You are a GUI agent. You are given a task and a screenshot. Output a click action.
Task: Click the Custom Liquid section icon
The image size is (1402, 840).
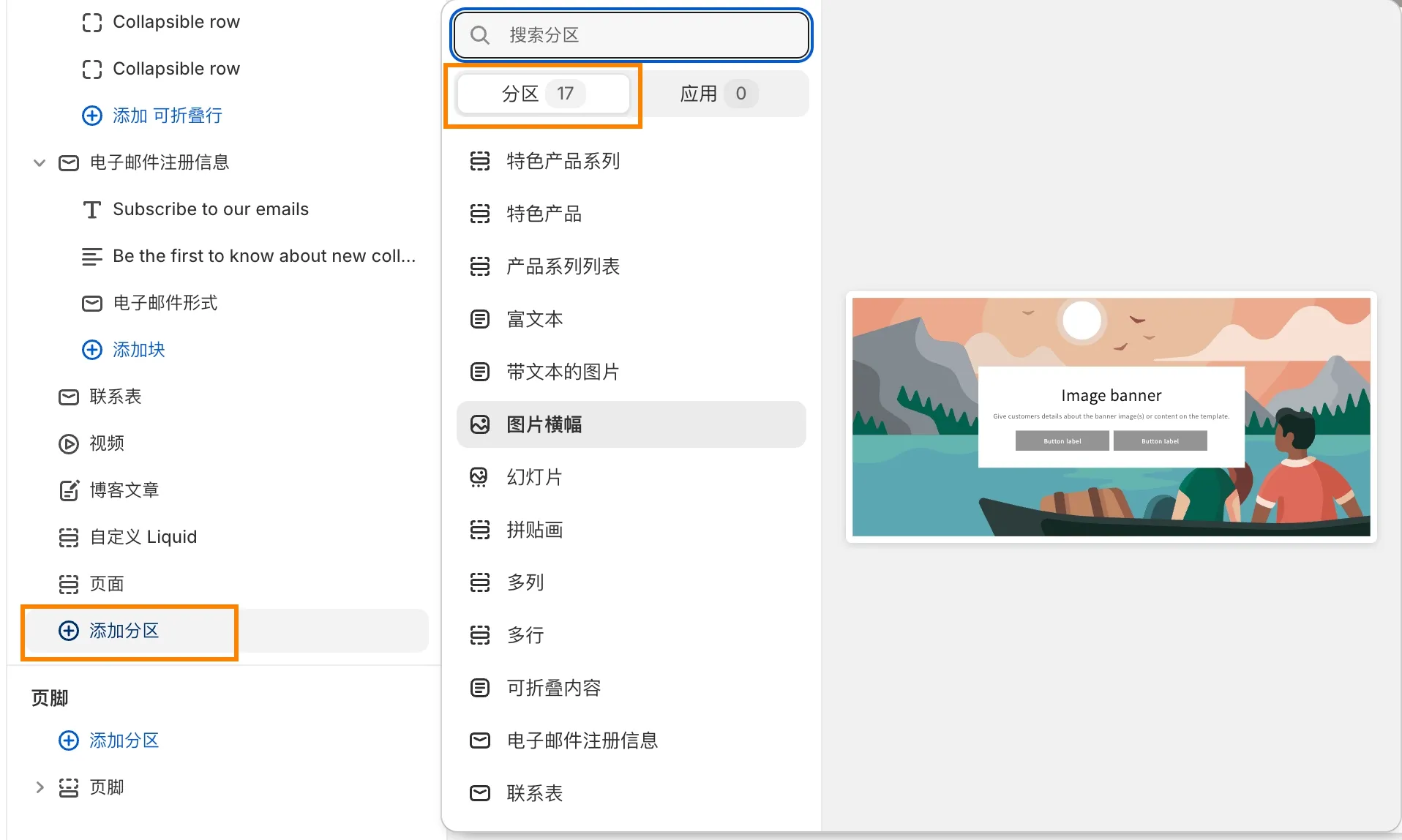click(68, 537)
